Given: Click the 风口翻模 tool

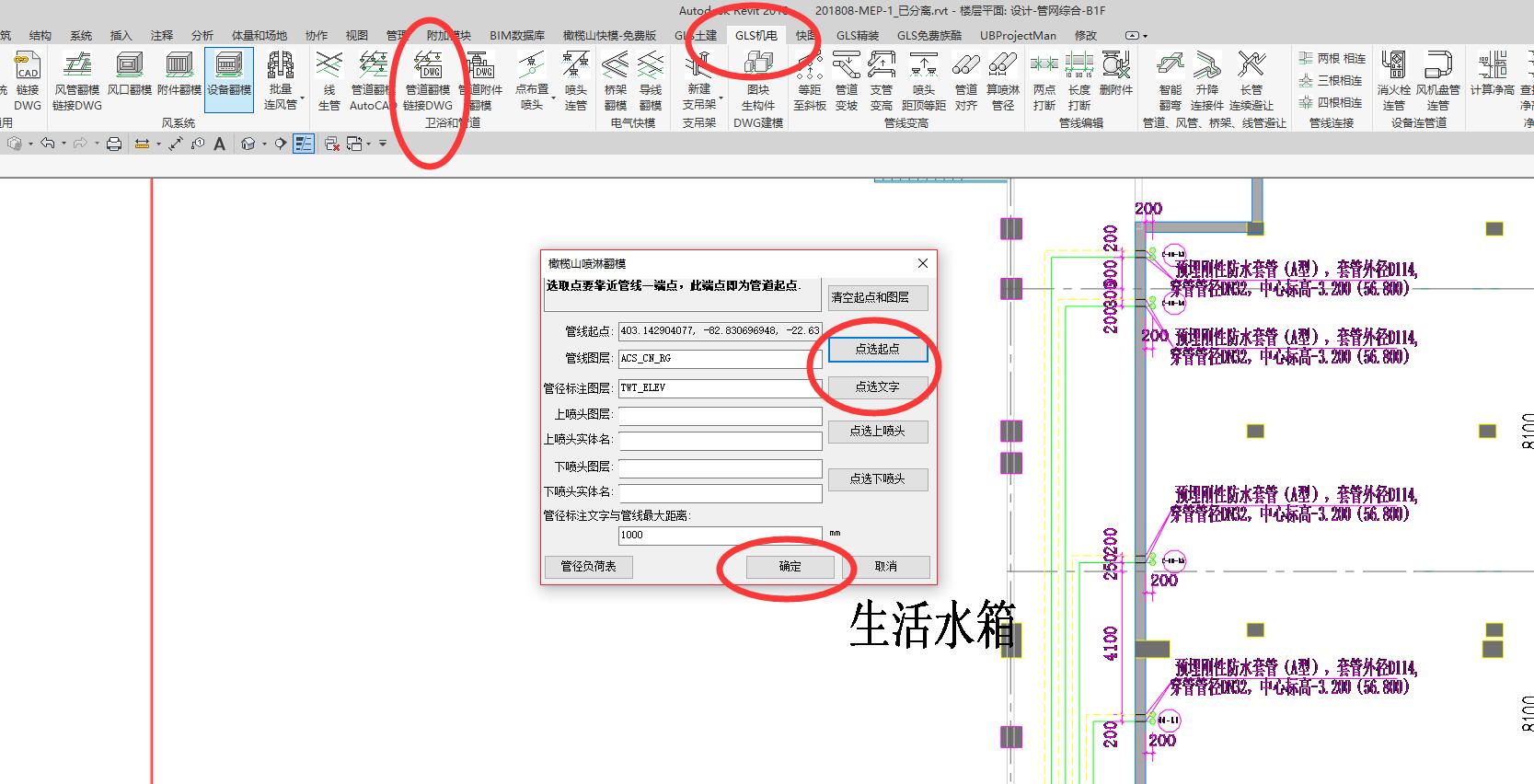Looking at the screenshot, I should 129,74.
